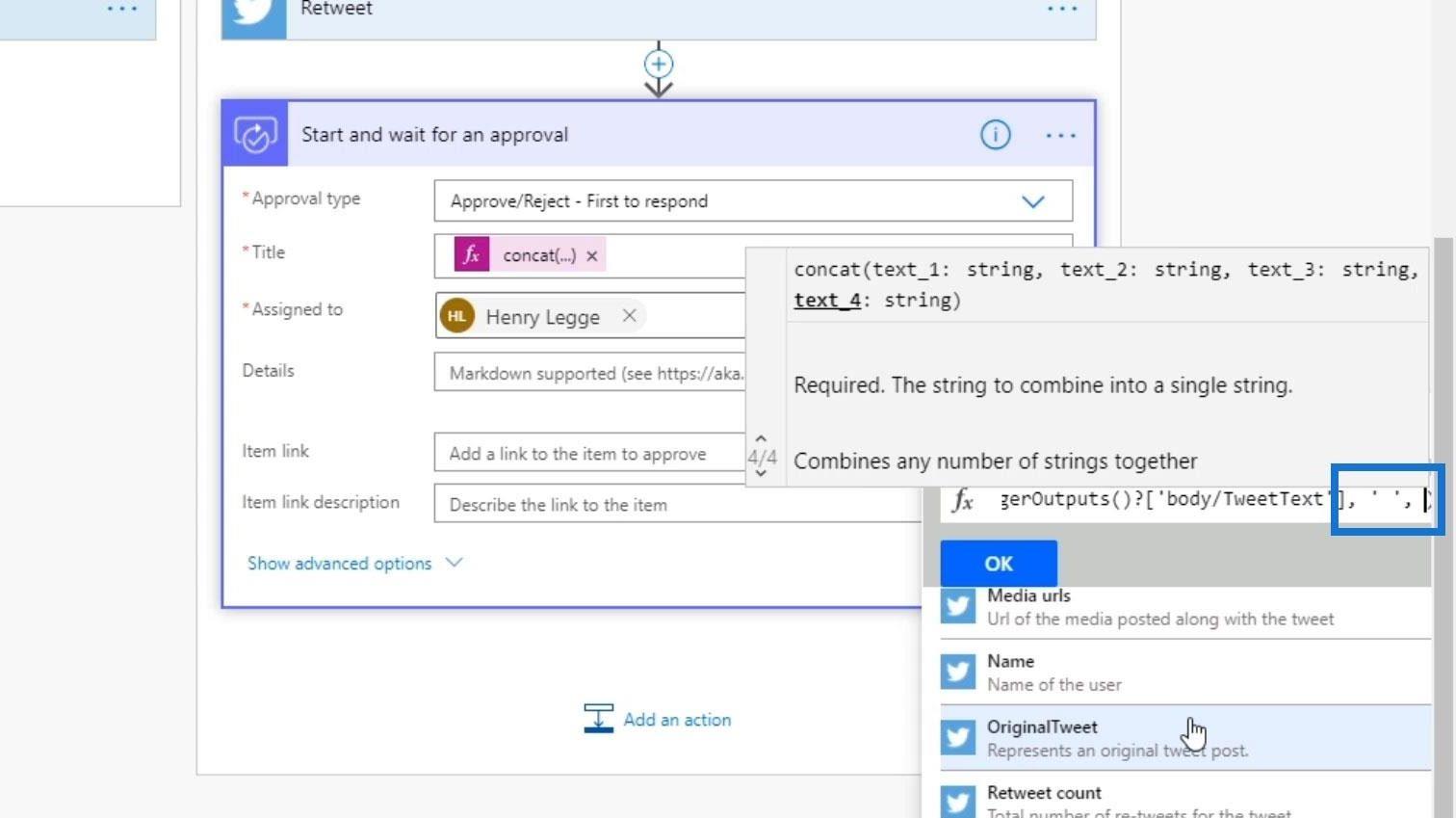Click the Twitter icon beside Media urls
This screenshot has width=1456, height=818.
click(x=958, y=606)
